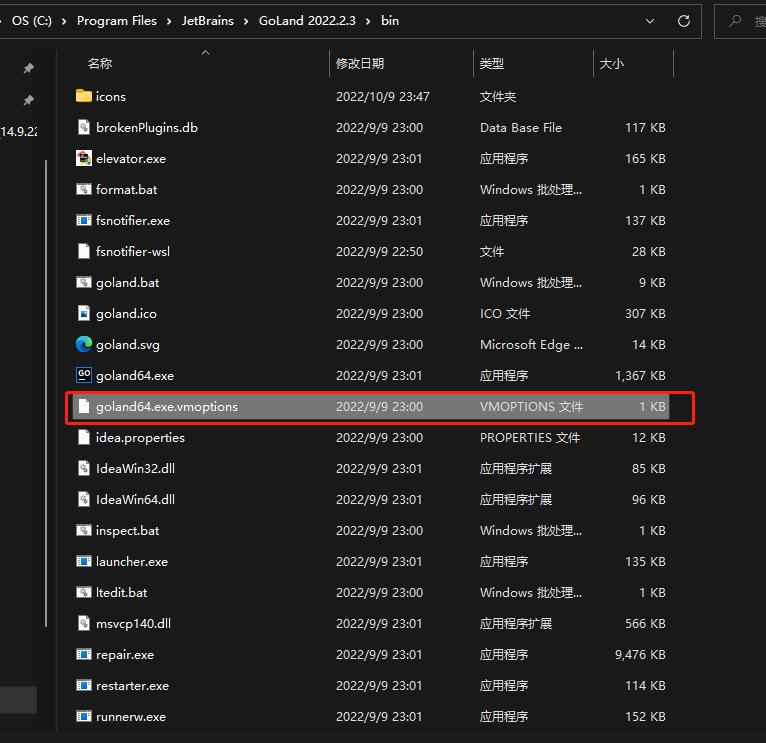Click the inspect.bat file icon
Image resolution: width=766 pixels, height=743 pixels.
84,530
